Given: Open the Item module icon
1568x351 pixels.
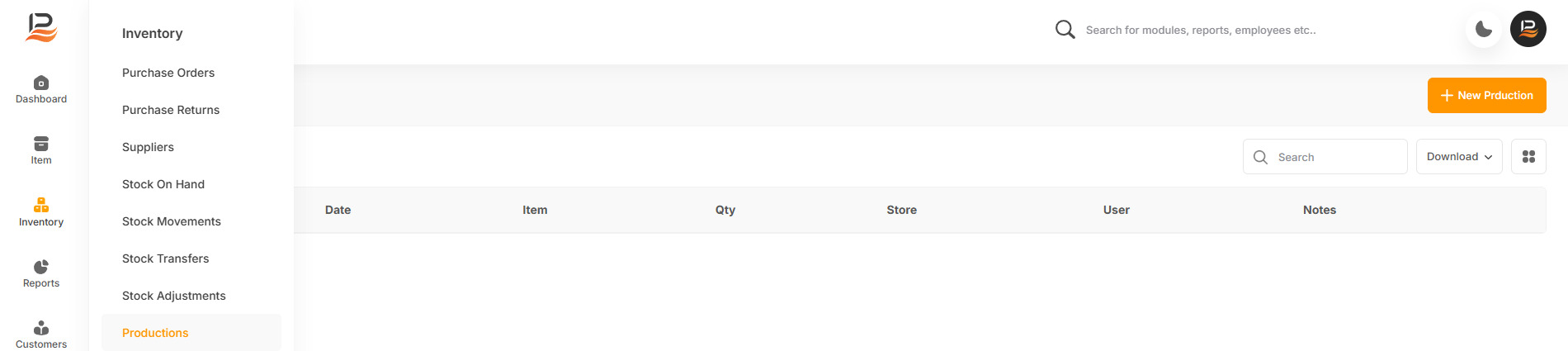Looking at the screenshot, I should (41, 144).
